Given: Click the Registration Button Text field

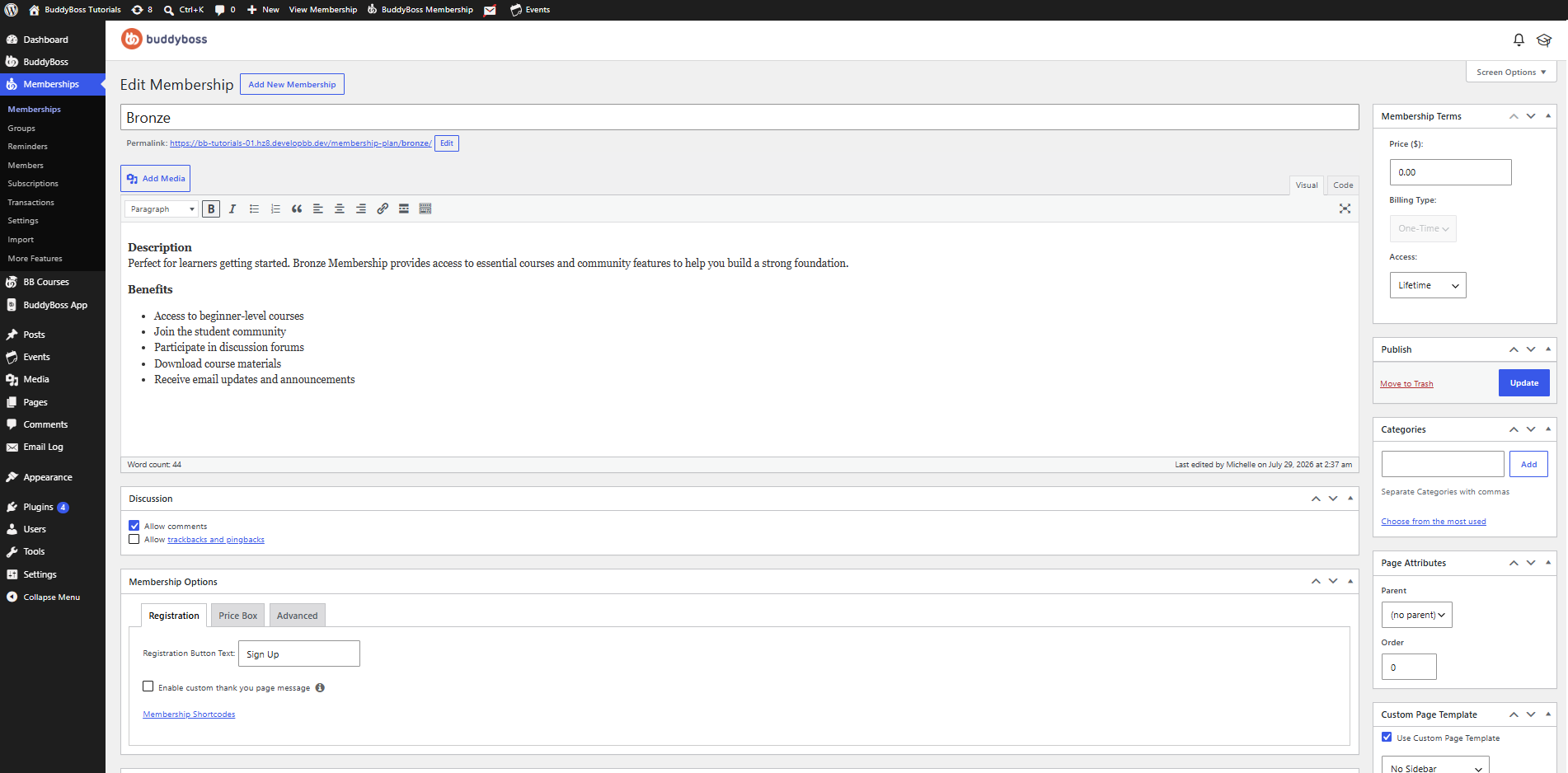Looking at the screenshot, I should [x=298, y=654].
